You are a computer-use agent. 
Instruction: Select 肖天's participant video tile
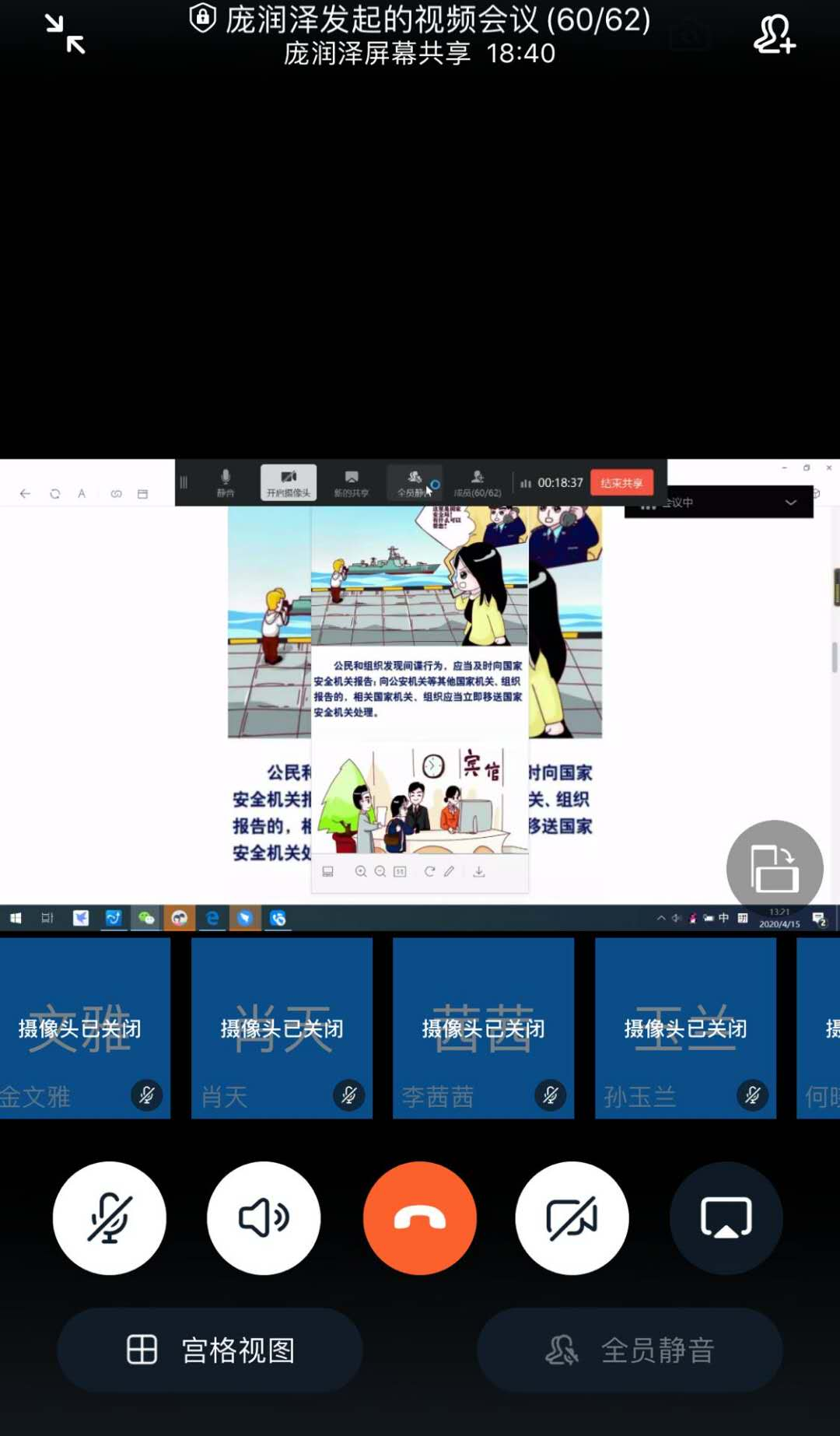click(282, 1027)
